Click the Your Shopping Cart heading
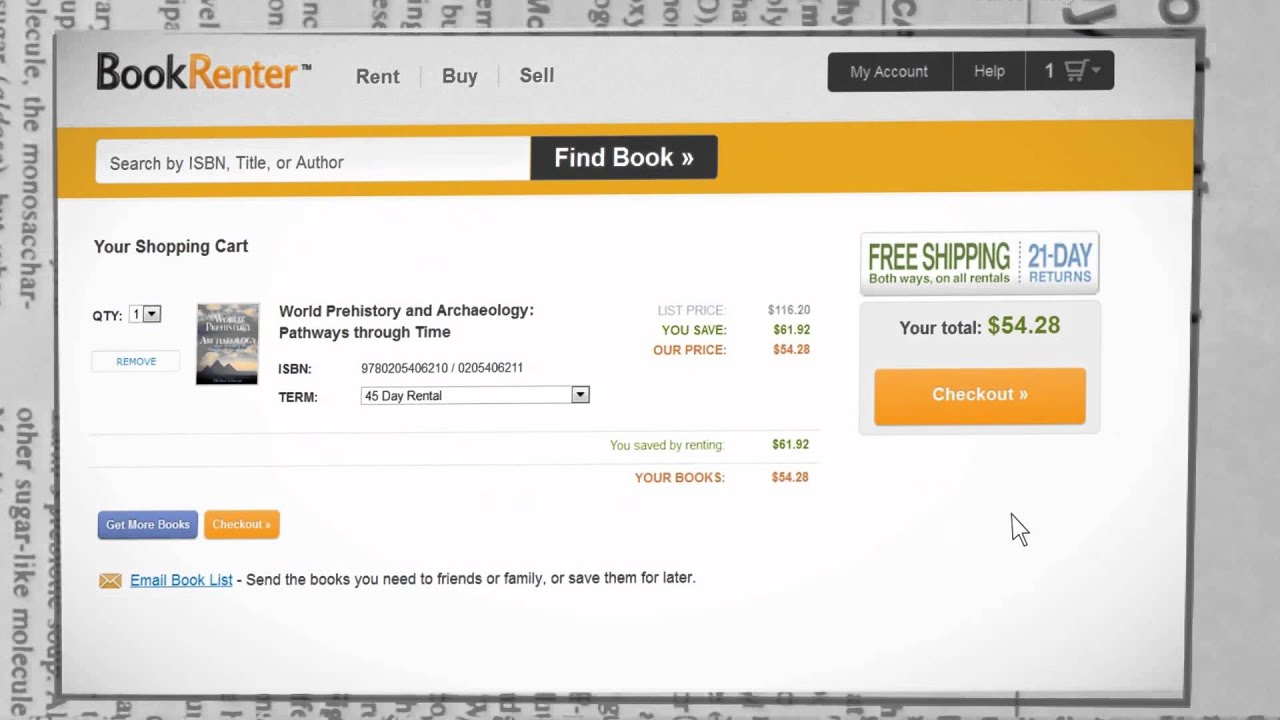The width and height of the screenshot is (1280, 720). click(x=171, y=246)
